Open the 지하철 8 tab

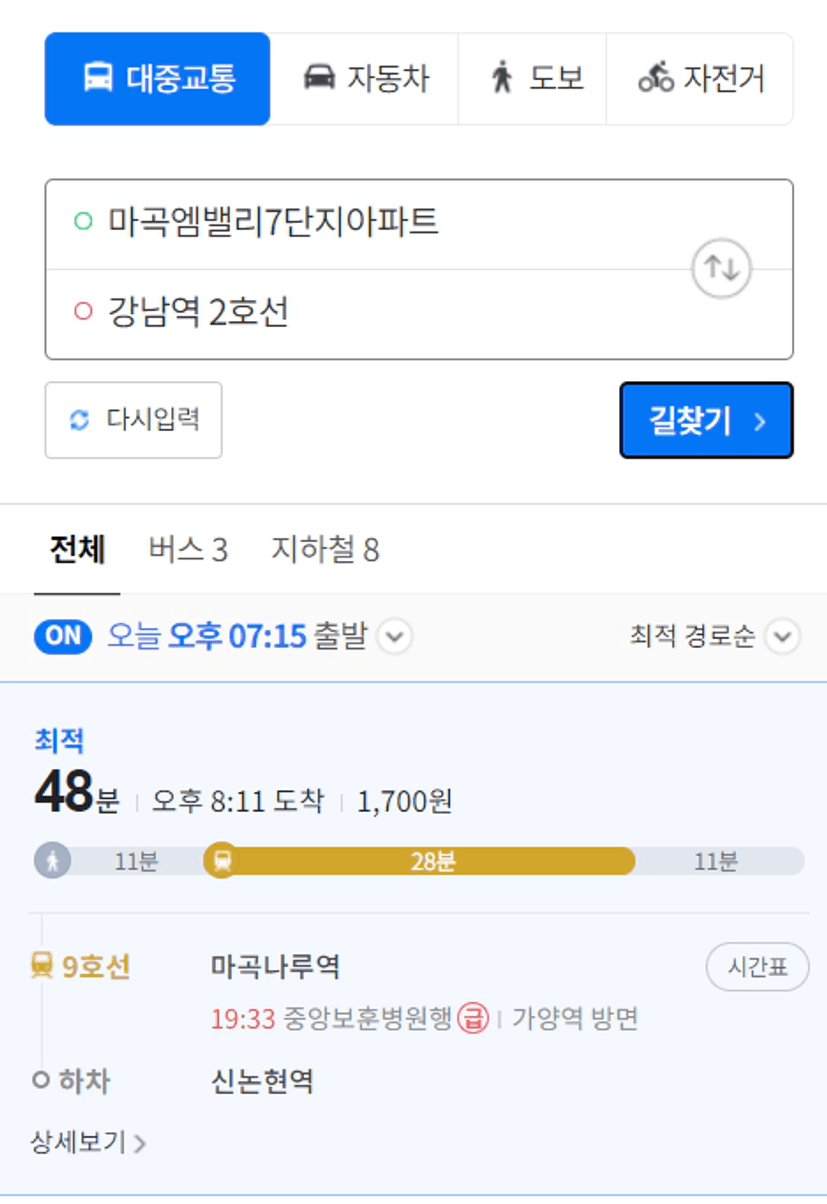[325, 549]
